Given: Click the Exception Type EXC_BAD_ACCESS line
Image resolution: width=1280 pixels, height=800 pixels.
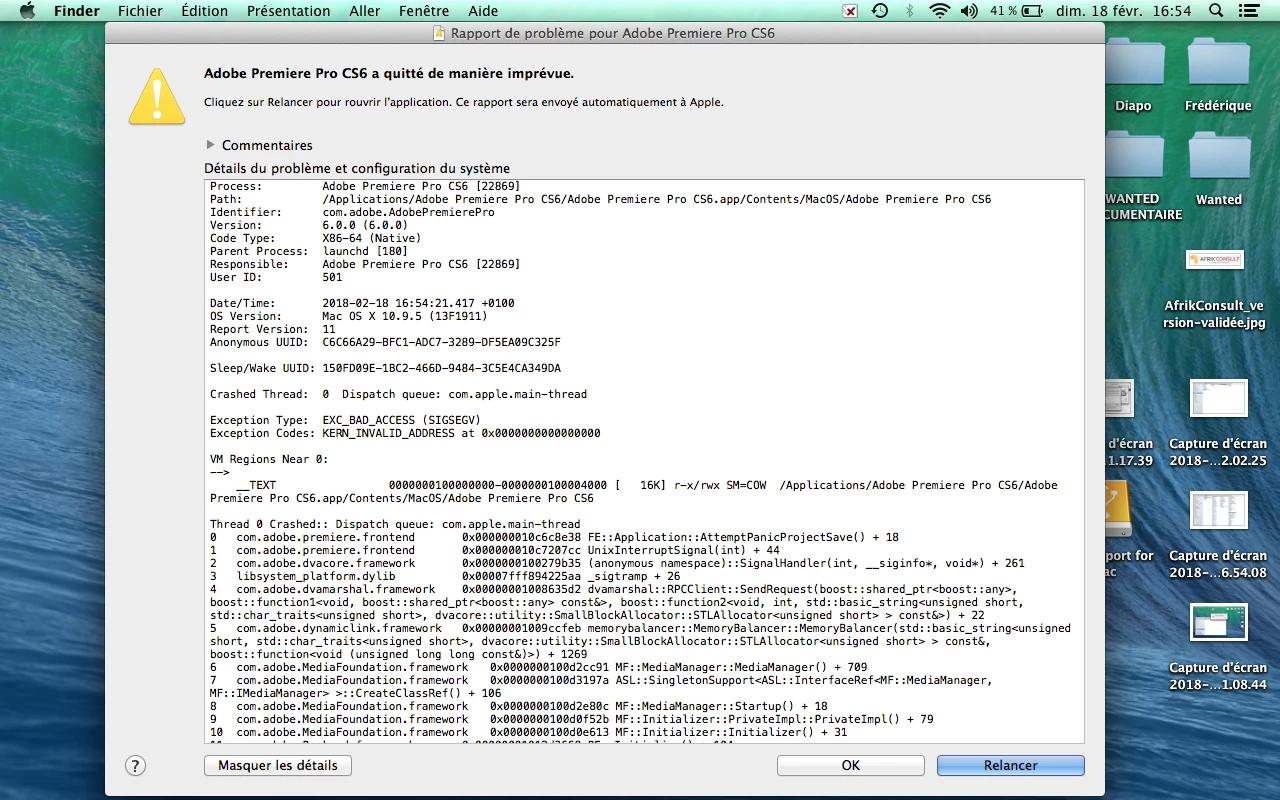Looking at the screenshot, I should pos(345,420).
